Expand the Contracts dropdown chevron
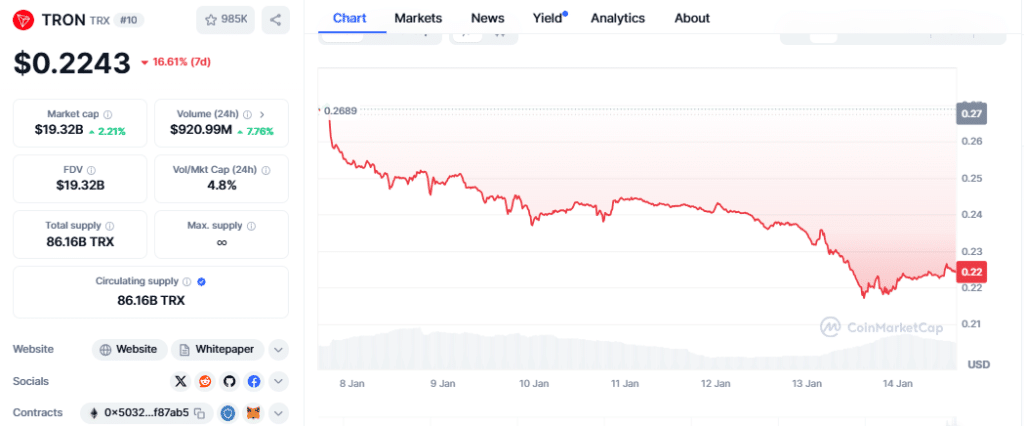Viewport: 1024px width, 426px height. tap(279, 413)
